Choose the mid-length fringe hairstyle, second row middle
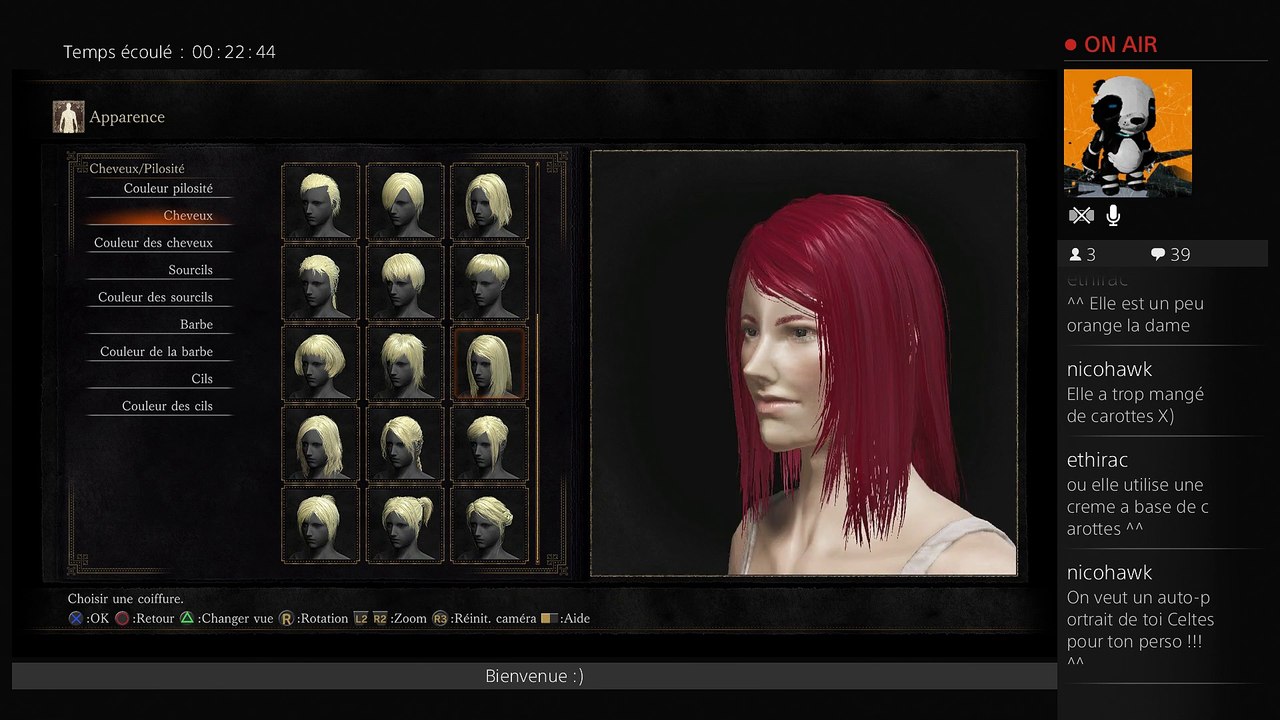Screen dimensions: 1280x720 tap(405, 282)
